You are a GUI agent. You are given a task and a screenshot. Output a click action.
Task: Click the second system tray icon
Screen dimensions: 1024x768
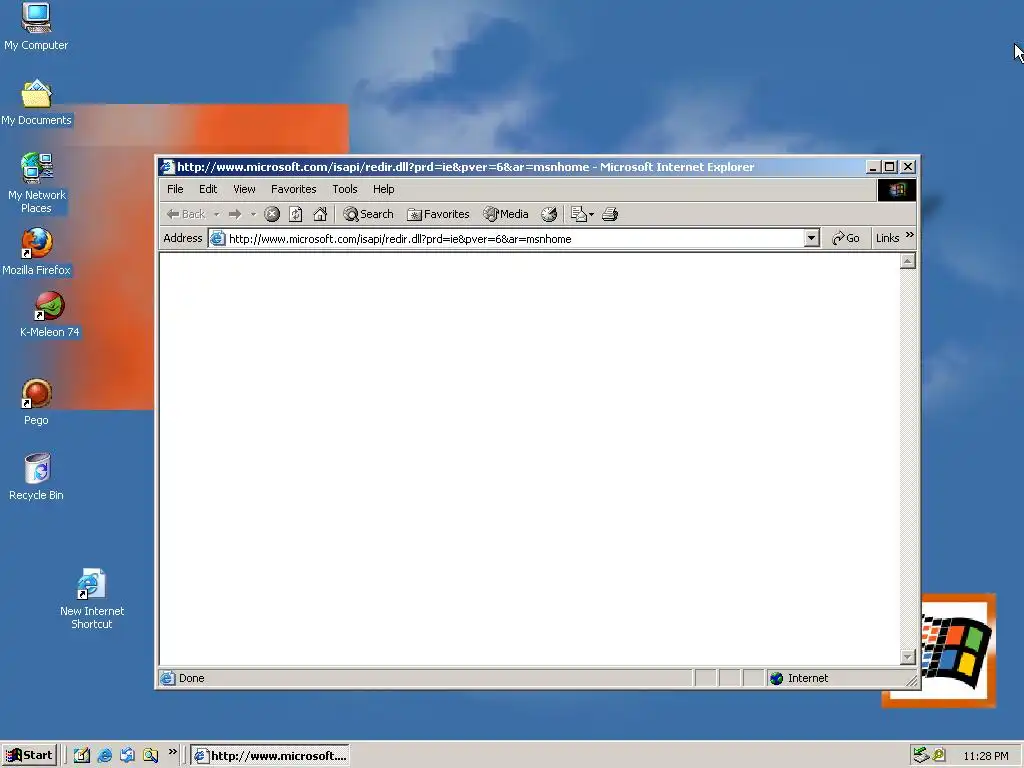point(939,756)
